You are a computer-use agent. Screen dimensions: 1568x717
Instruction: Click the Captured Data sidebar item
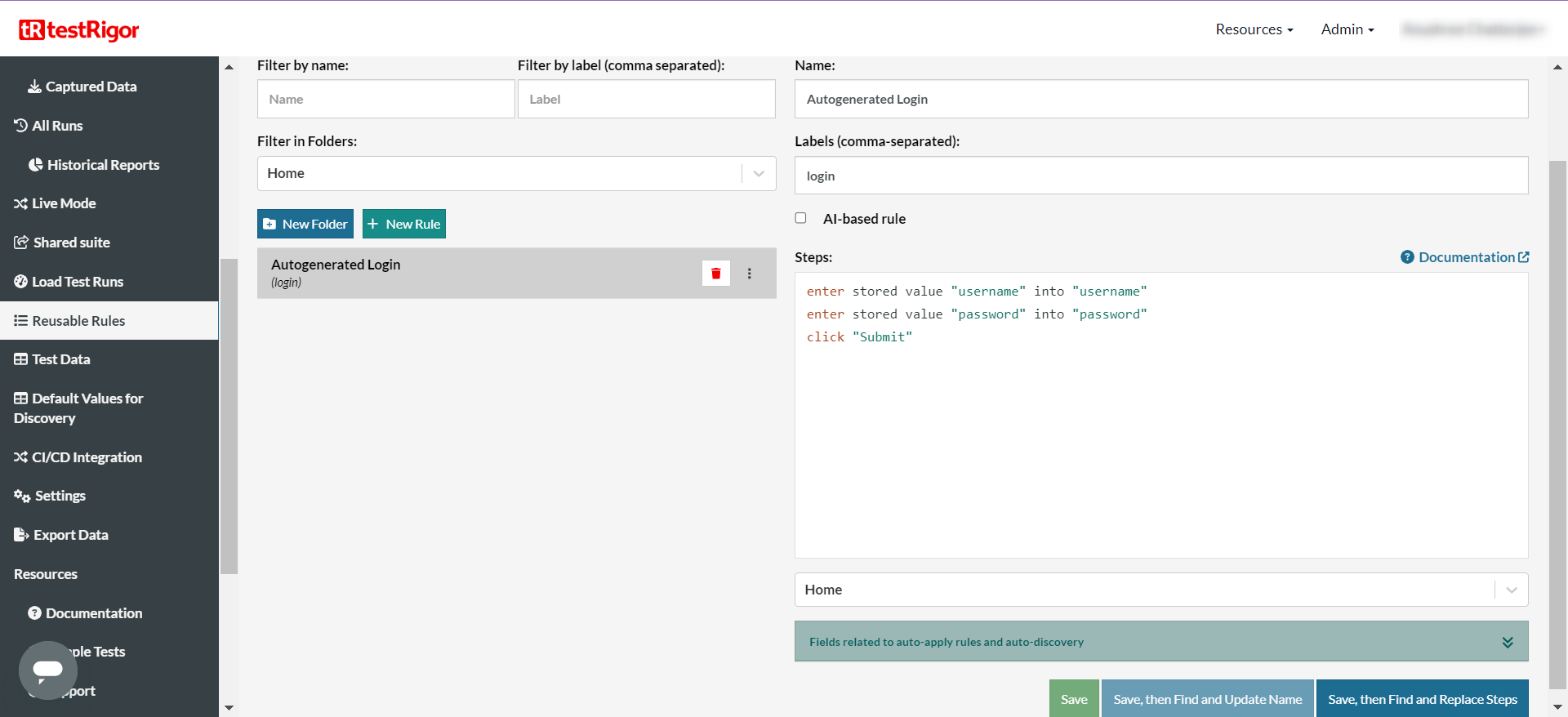90,87
